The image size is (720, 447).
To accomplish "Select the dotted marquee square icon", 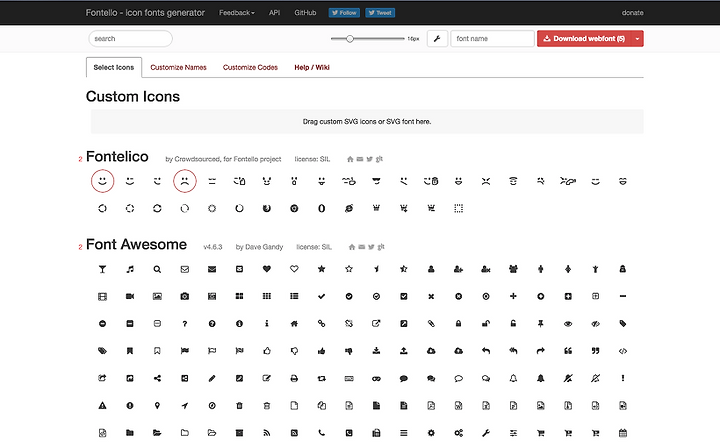I will click(458, 209).
